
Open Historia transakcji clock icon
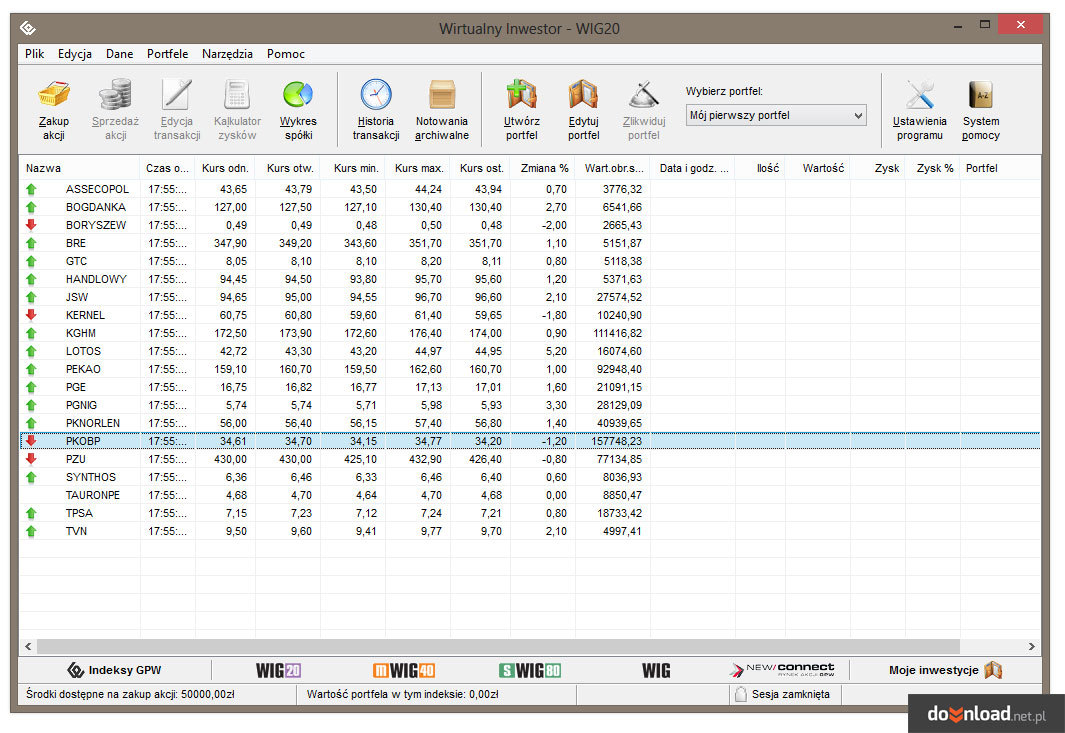376,94
